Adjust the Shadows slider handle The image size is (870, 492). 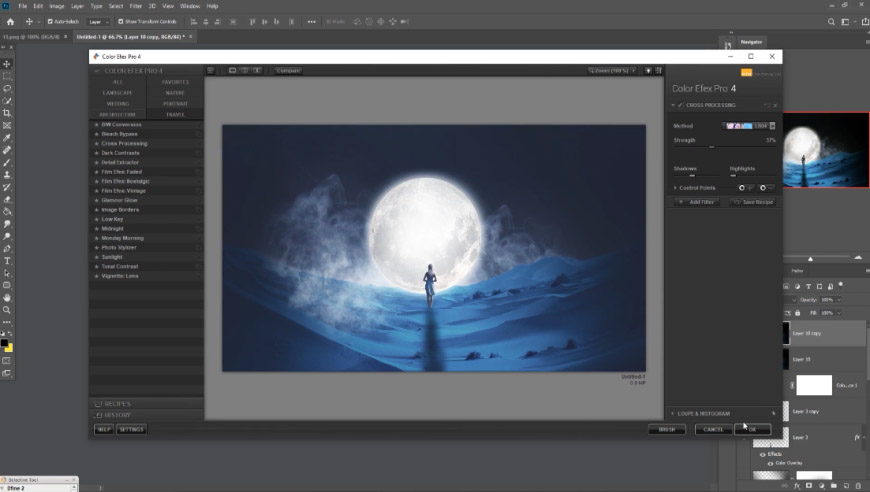point(692,176)
